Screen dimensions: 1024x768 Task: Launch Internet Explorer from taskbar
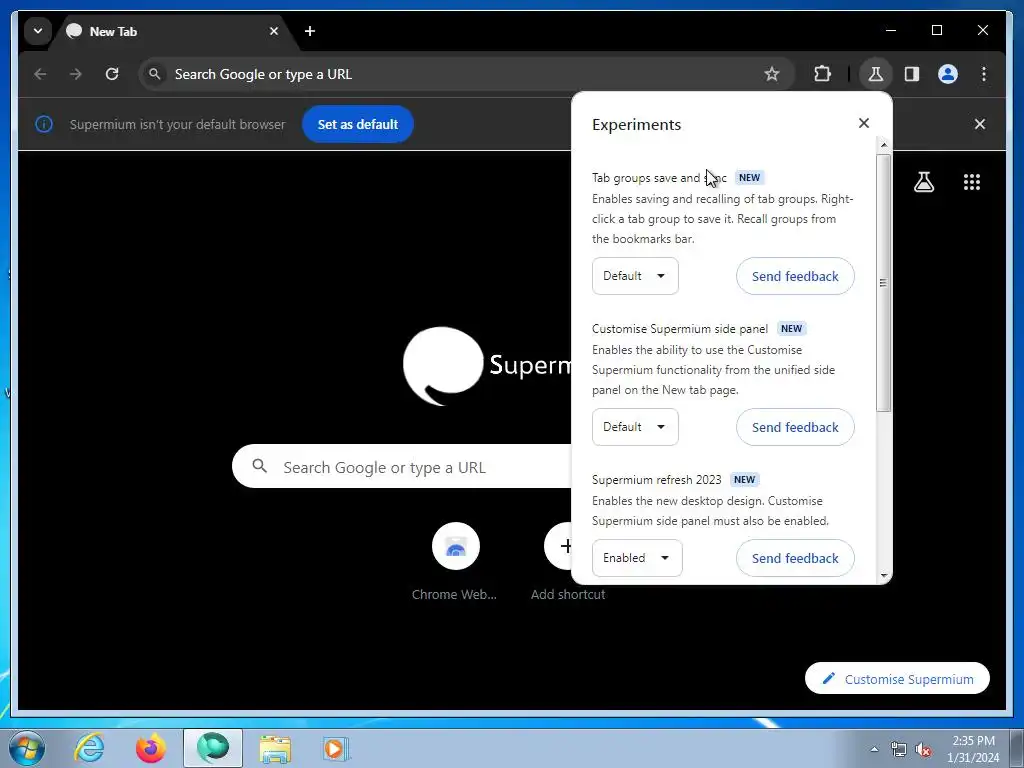click(89, 748)
